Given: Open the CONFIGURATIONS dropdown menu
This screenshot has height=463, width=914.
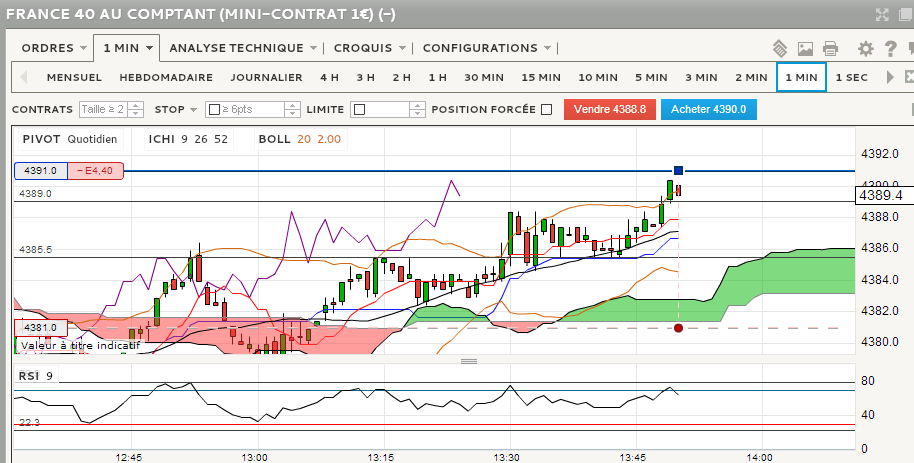Looking at the screenshot, I should (x=487, y=48).
